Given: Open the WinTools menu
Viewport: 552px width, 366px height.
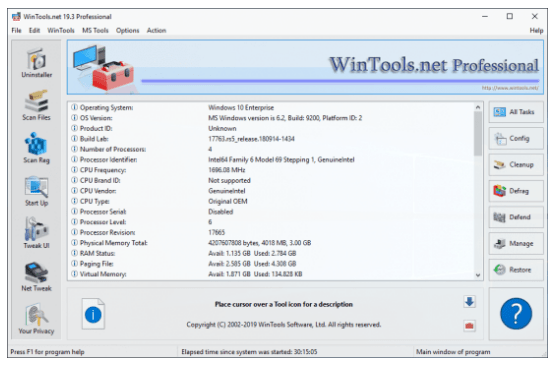Looking at the screenshot, I should click(x=61, y=30).
